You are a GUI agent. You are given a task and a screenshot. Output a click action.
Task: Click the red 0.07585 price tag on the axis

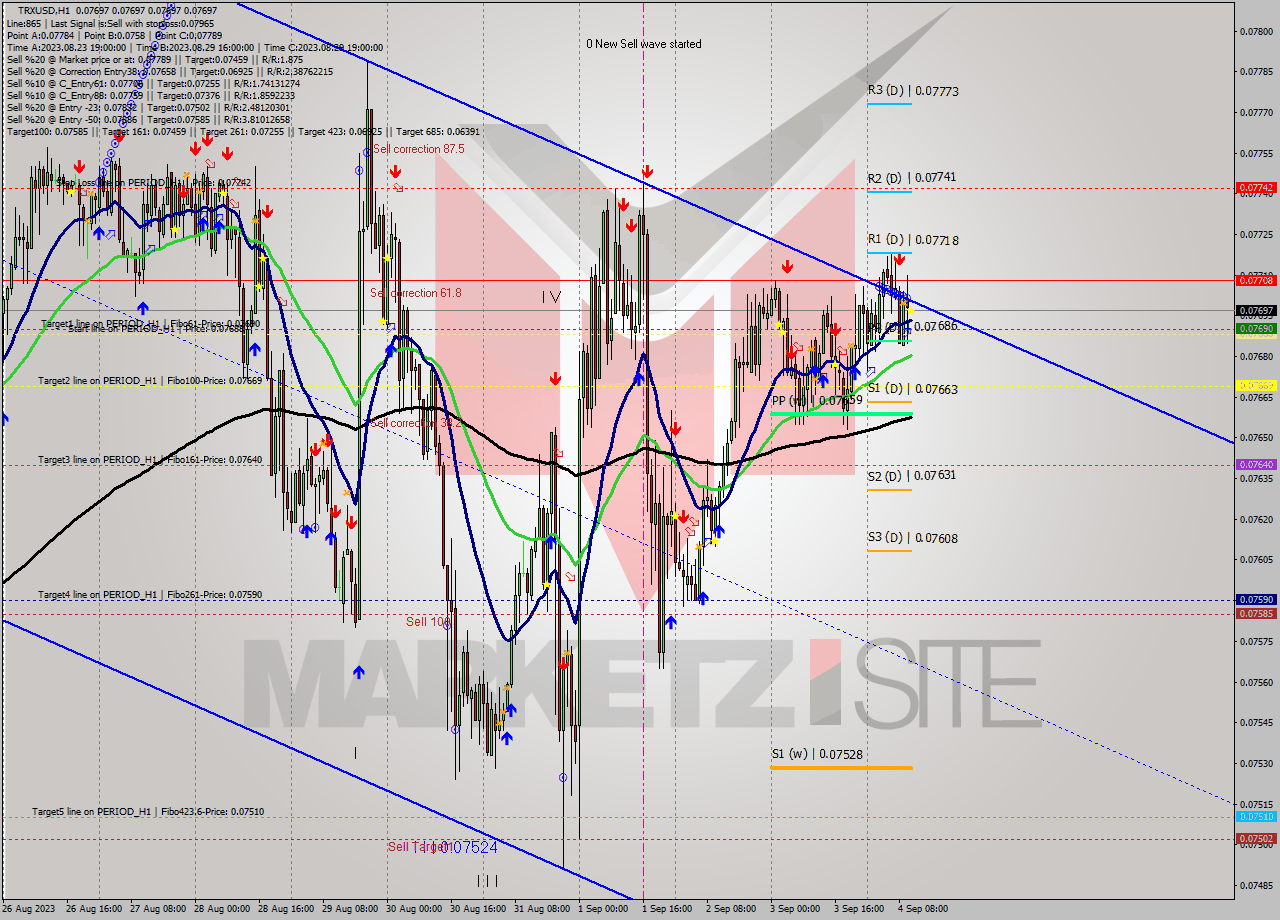(1256, 614)
